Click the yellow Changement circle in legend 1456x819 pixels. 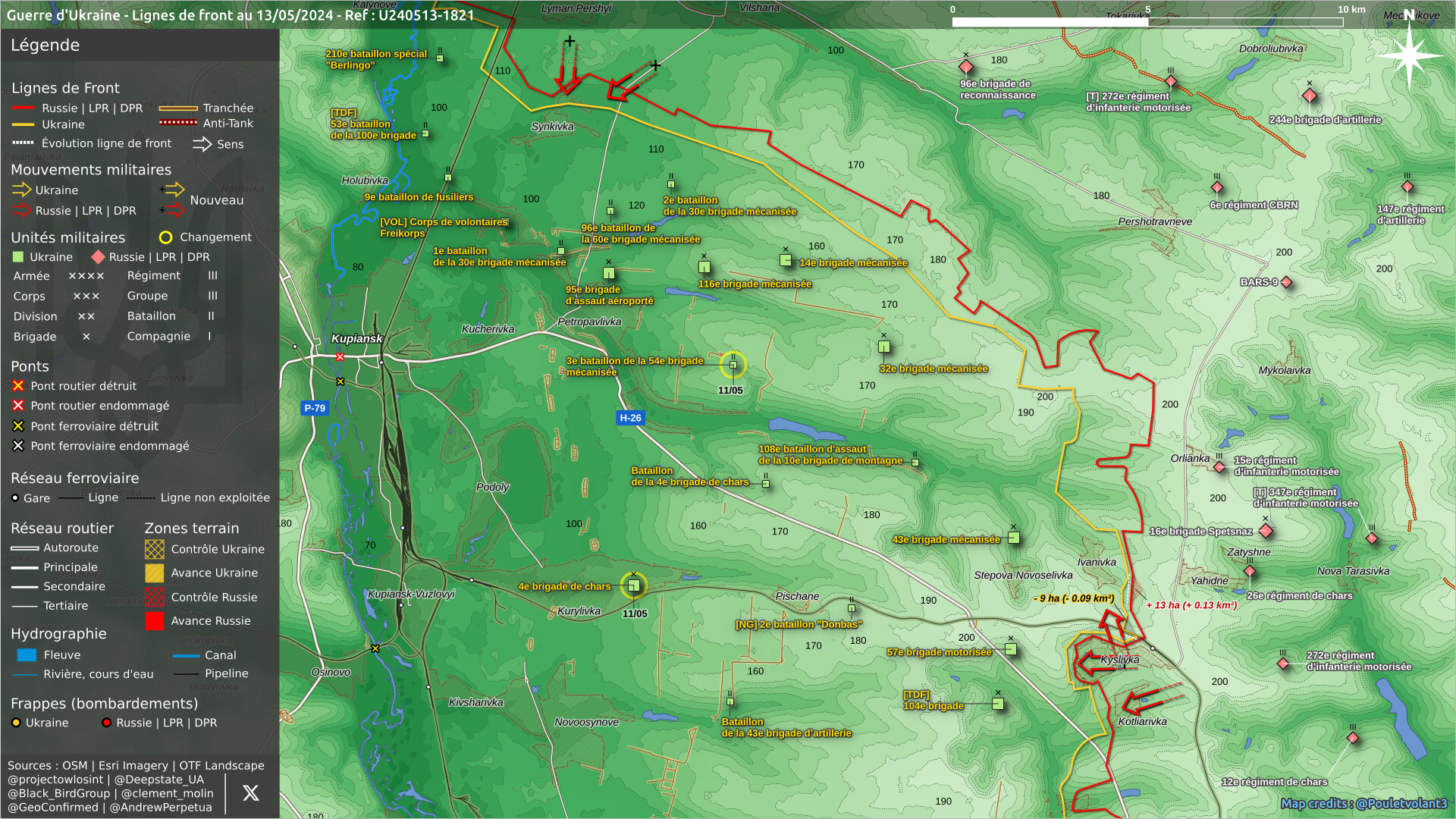click(165, 237)
